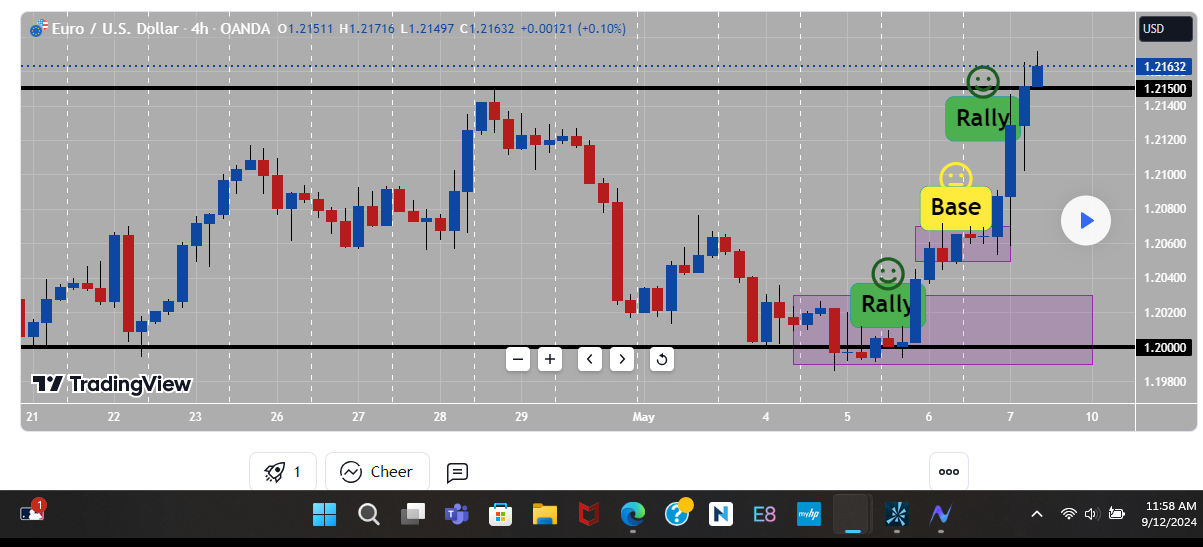1203x547 pixels.
Task: Launch File Explorer from the taskbar
Action: (x=544, y=514)
